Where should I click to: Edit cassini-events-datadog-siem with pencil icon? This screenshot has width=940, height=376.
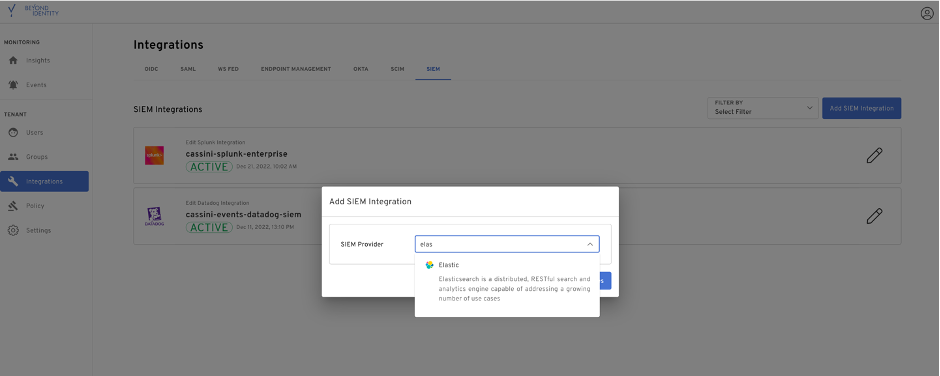coord(875,216)
